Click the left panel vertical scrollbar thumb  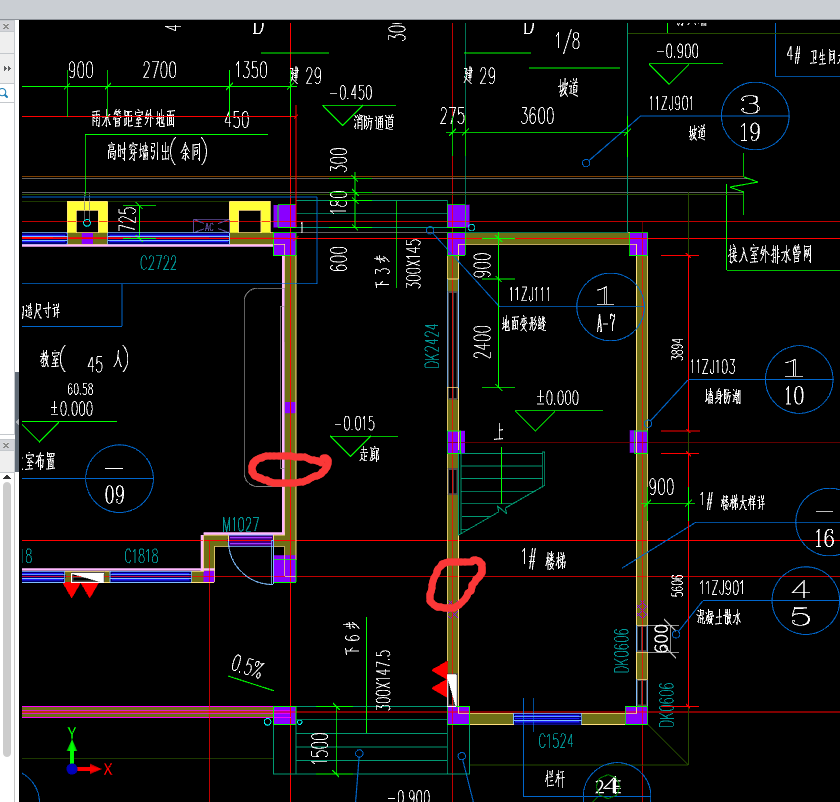pos(7,619)
